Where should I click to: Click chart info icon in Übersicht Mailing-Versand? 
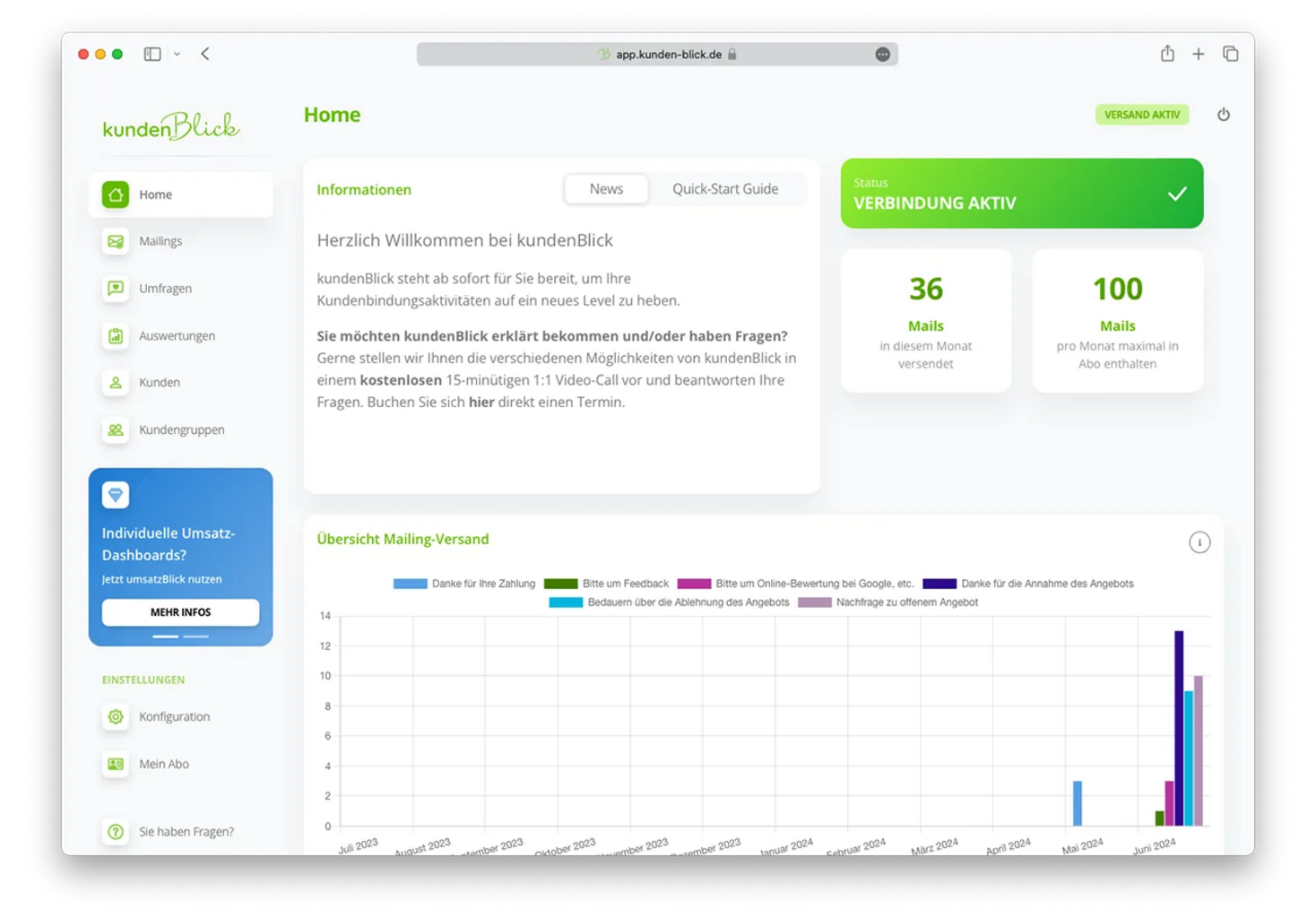pos(1199,542)
